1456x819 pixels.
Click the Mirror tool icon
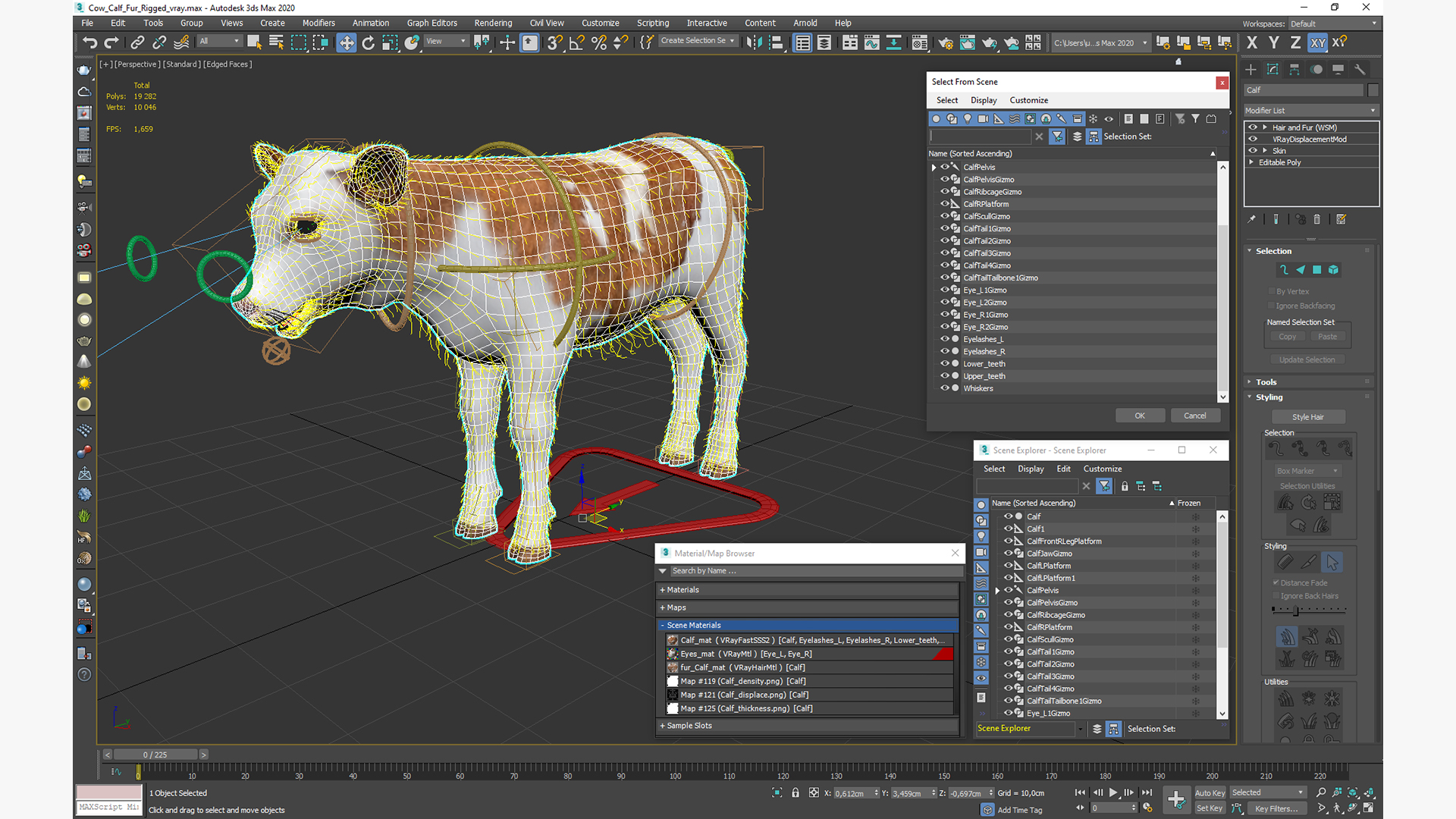coord(754,43)
